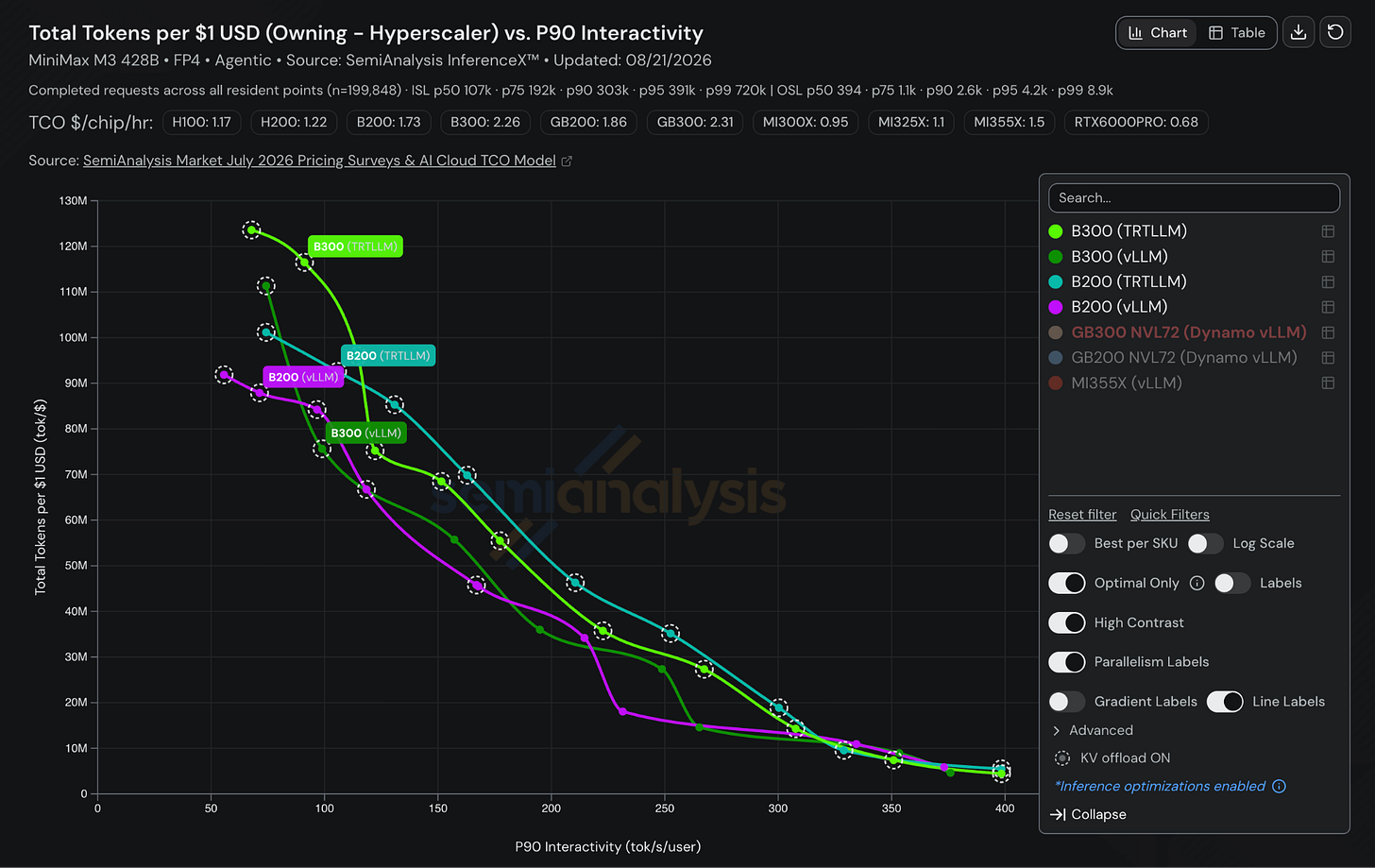Click the circular reset arrow icon
This screenshot has height=868, width=1375.
pyautogui.click(x=1335, y=32)
